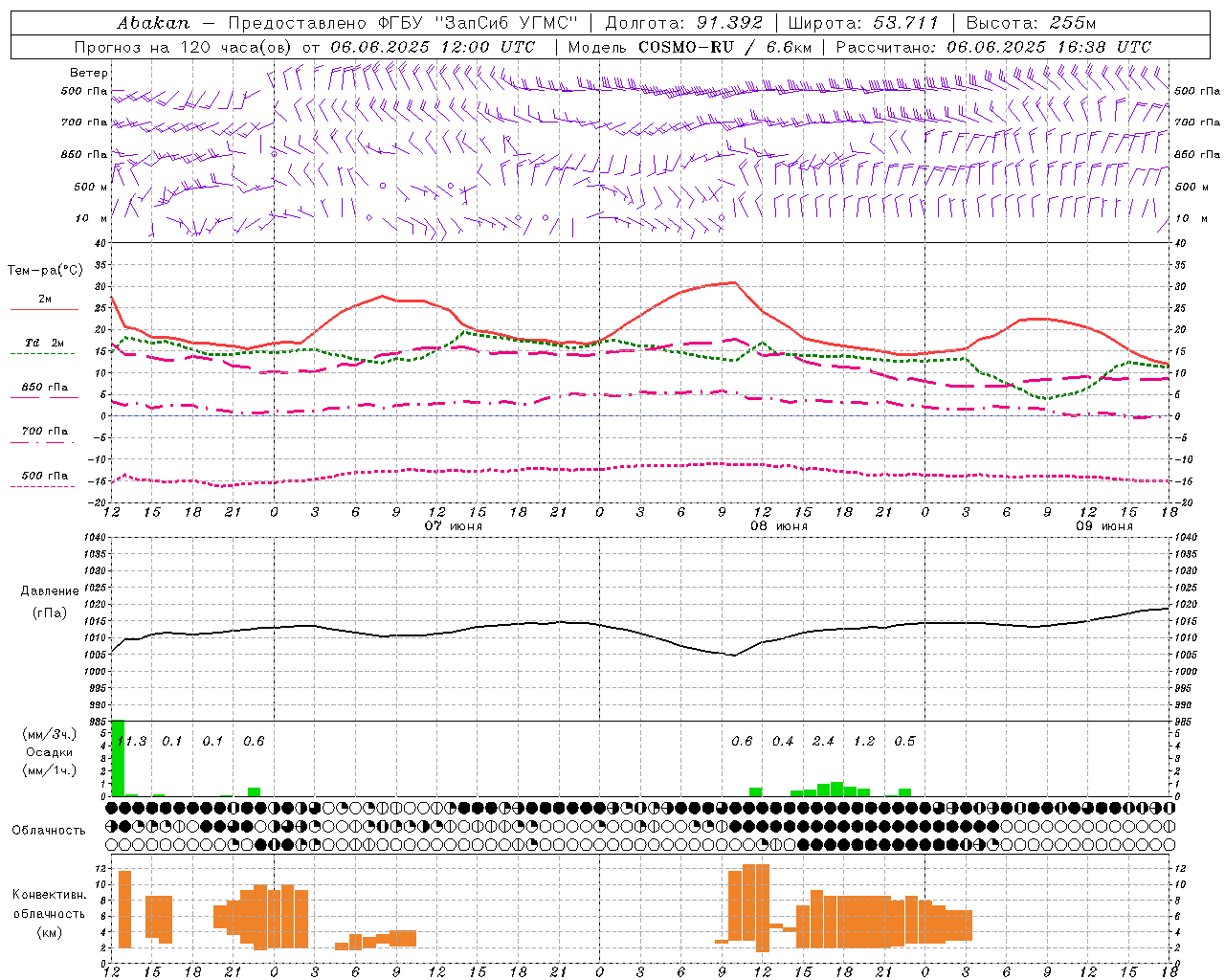Click the (мм/1ч.) hourly precipitation unit label
This screenshot has height=980, width=1225.
[50, 770]
